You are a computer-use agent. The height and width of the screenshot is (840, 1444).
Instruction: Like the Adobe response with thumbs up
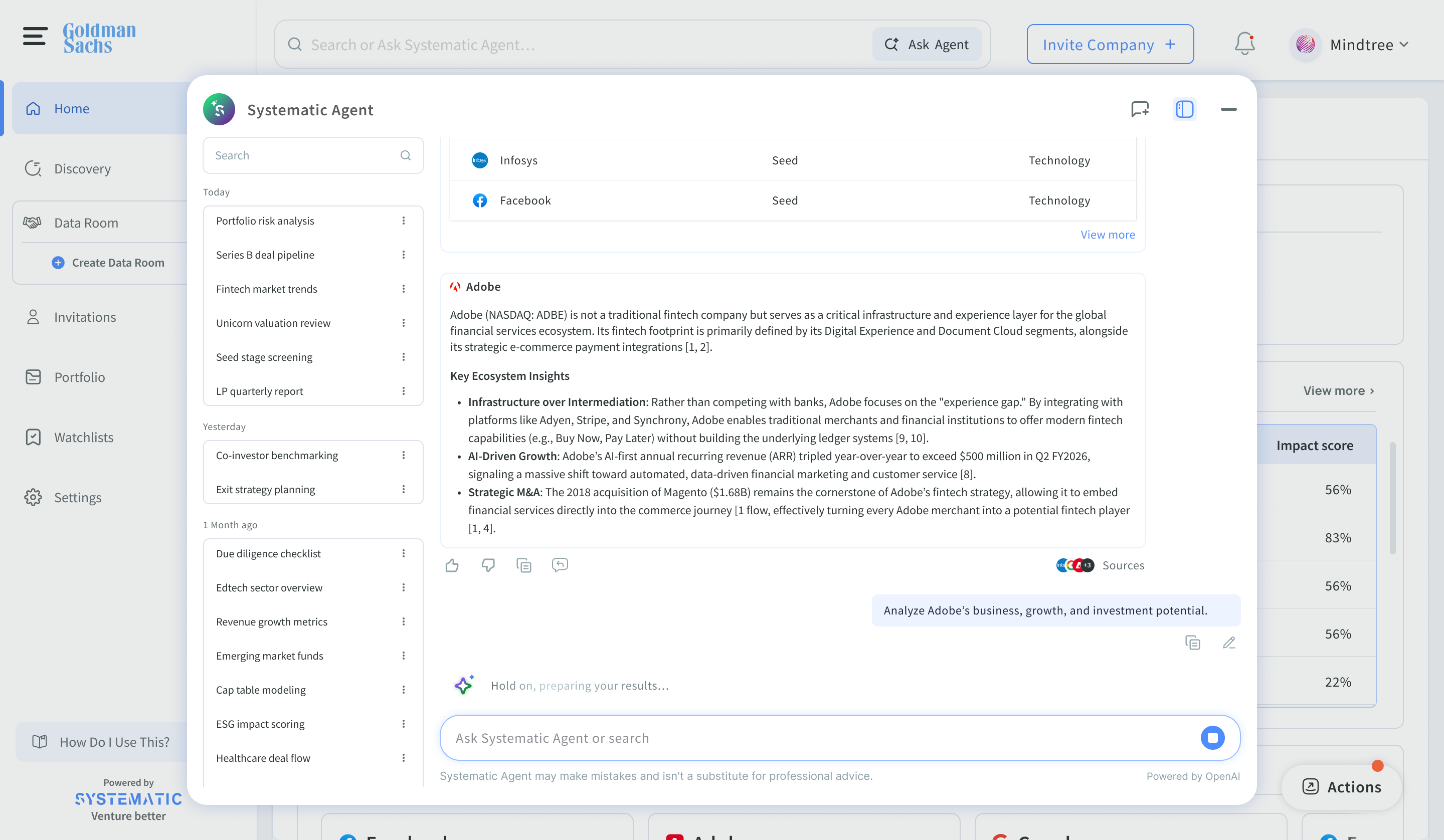tap(452, 565)
